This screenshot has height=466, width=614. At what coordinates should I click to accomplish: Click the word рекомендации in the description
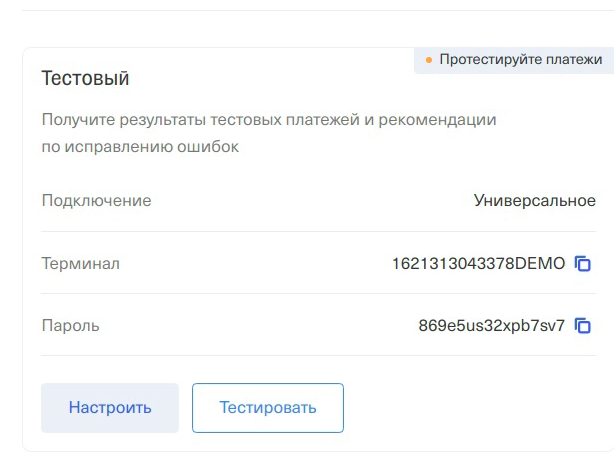[x=437, y=120]
